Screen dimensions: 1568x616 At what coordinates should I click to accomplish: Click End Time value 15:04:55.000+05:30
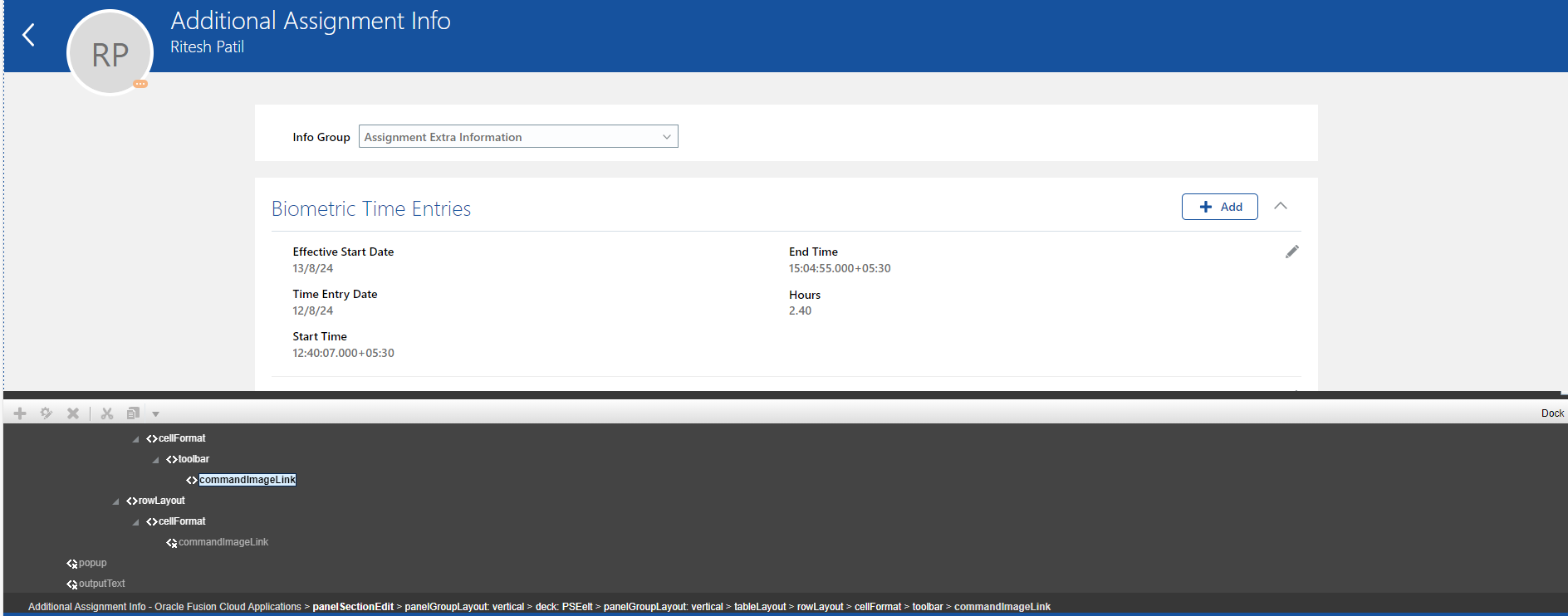(x=840, y=268)
